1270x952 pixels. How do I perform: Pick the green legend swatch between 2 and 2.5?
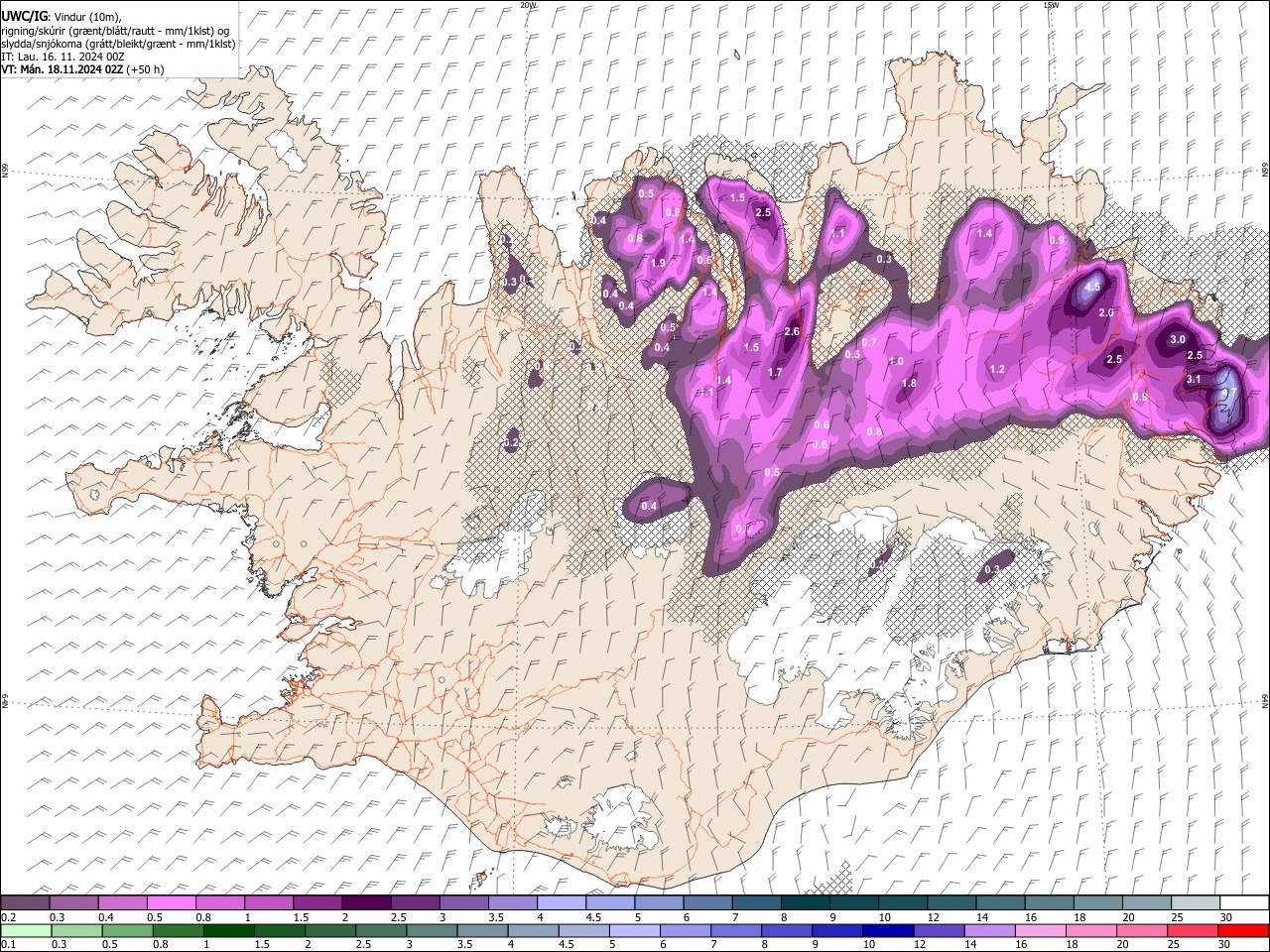point(329,930)
